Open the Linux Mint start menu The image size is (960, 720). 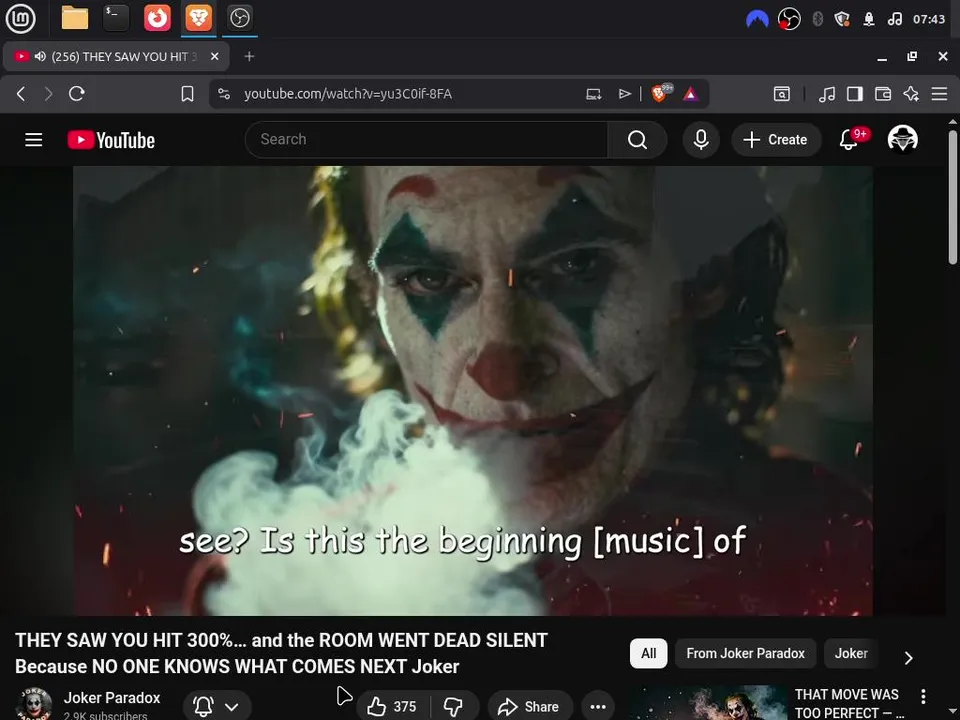click(x=20, y=18)
